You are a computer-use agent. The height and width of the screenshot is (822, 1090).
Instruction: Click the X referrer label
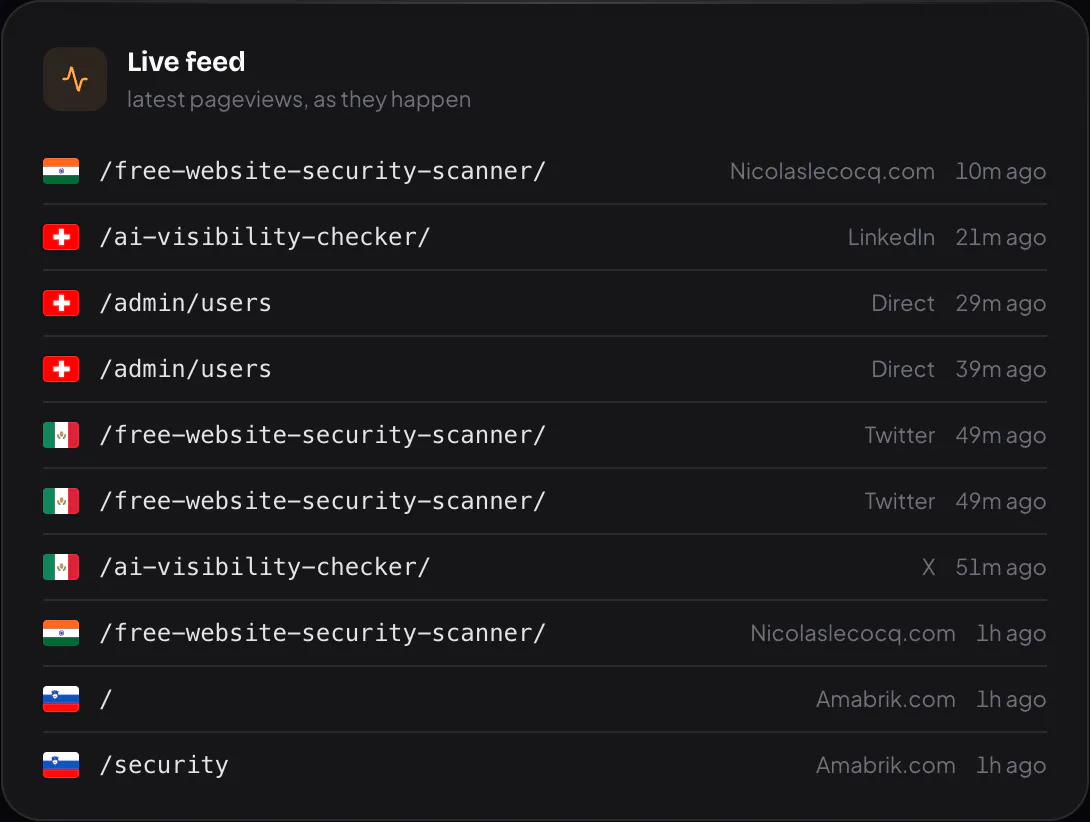click(928, 567)
